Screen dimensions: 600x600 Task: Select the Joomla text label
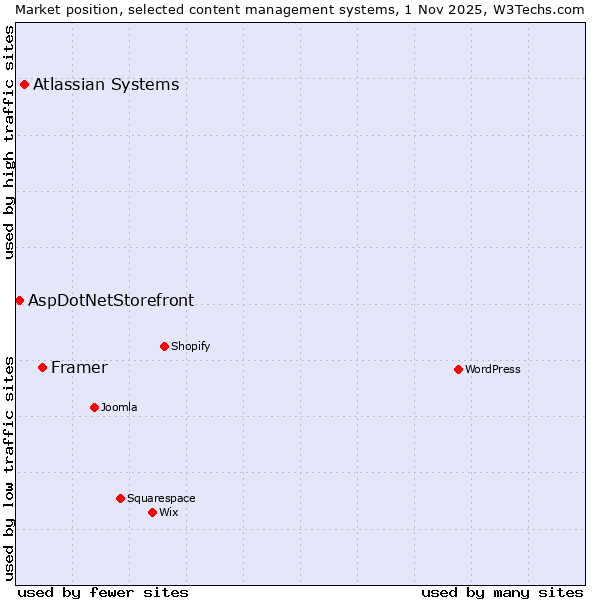tap(119, 407)
